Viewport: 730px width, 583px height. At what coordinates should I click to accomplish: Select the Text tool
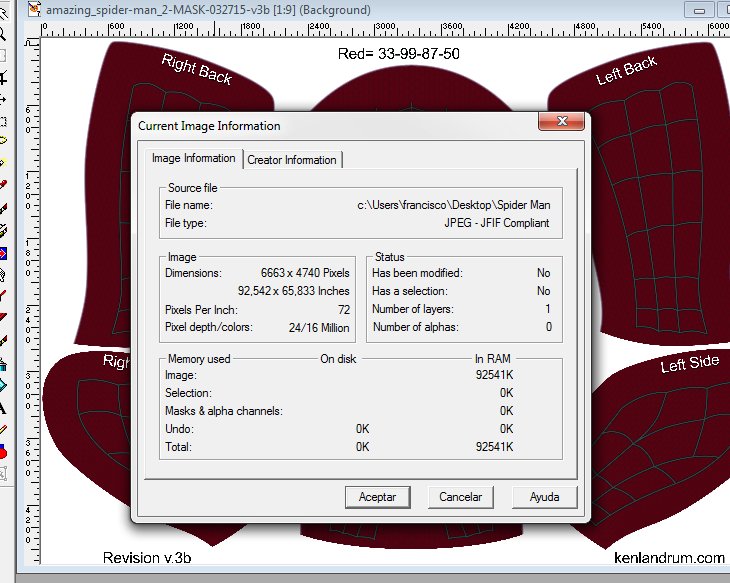click(x=3, y=408)
